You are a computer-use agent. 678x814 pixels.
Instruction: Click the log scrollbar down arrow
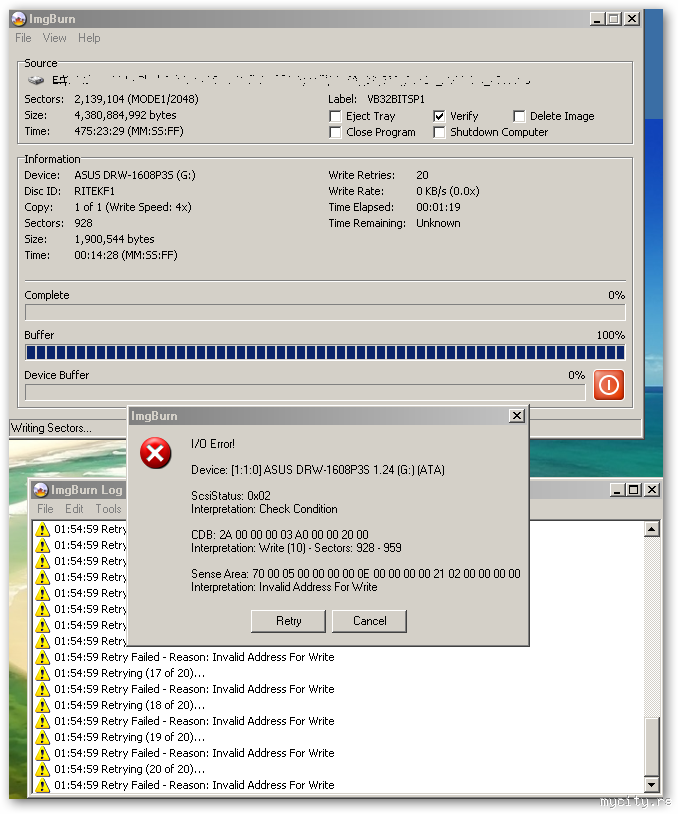[652, 784]
